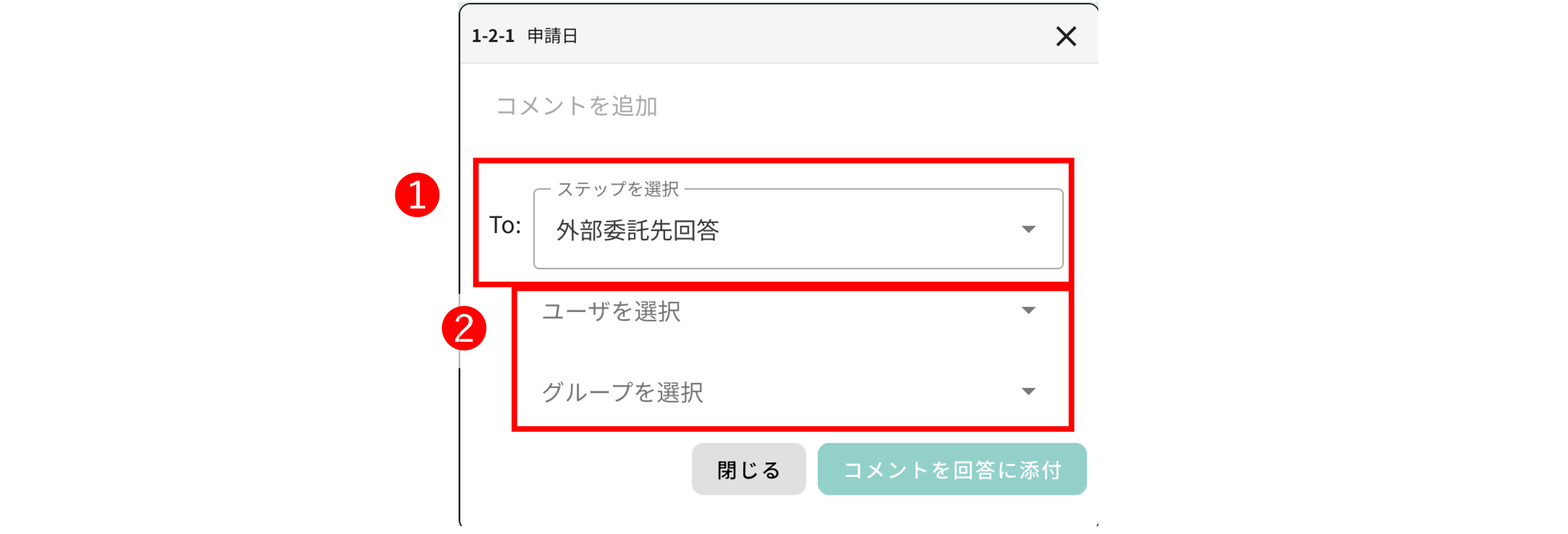
Task: Click the red marker numbered 2
Action: (465, 329)
